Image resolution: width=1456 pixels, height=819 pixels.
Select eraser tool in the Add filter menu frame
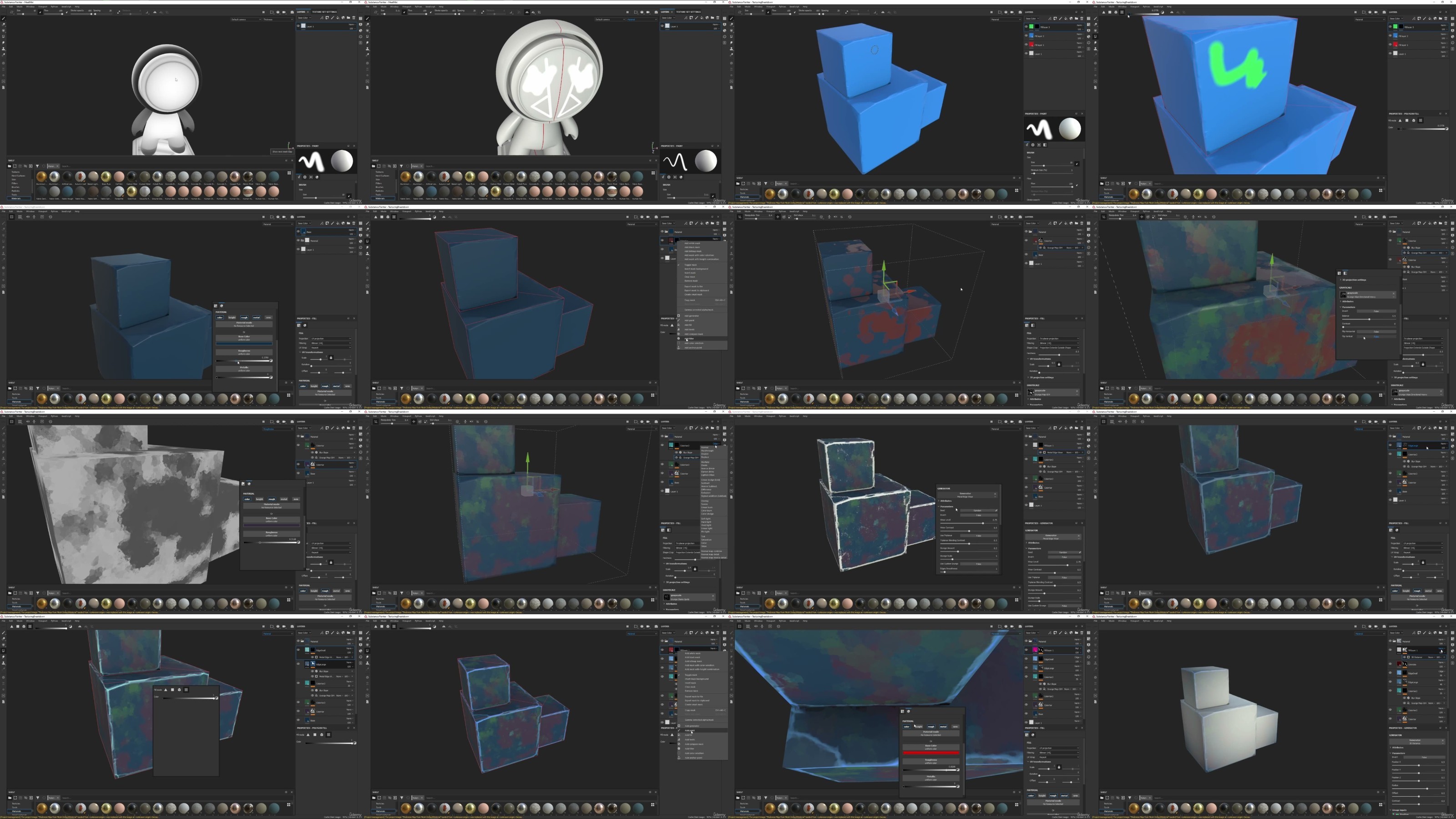pos(367,229)
